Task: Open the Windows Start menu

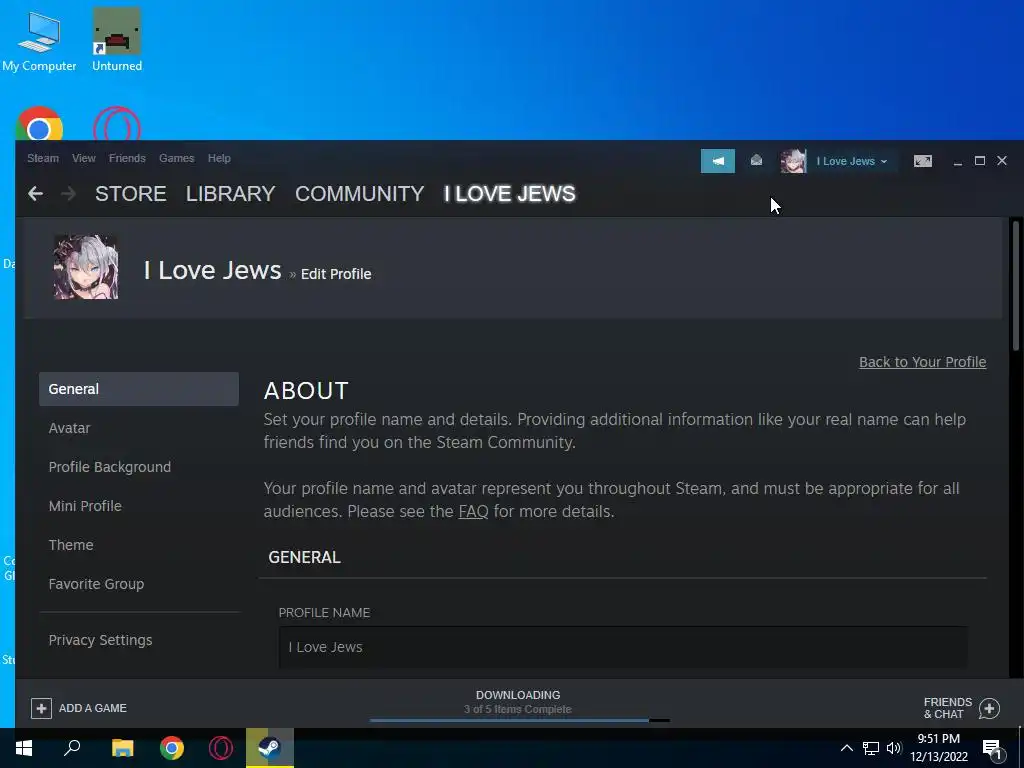Action: pos(24,748)
